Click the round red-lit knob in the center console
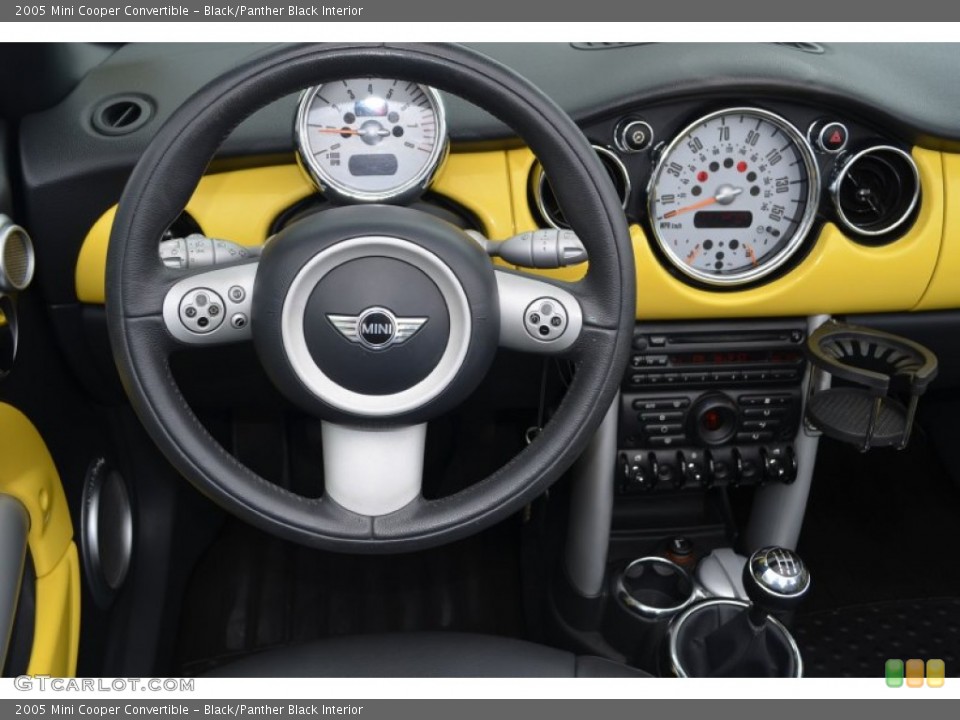This screenshot has height=720, width=960. (x=713, y=420)
